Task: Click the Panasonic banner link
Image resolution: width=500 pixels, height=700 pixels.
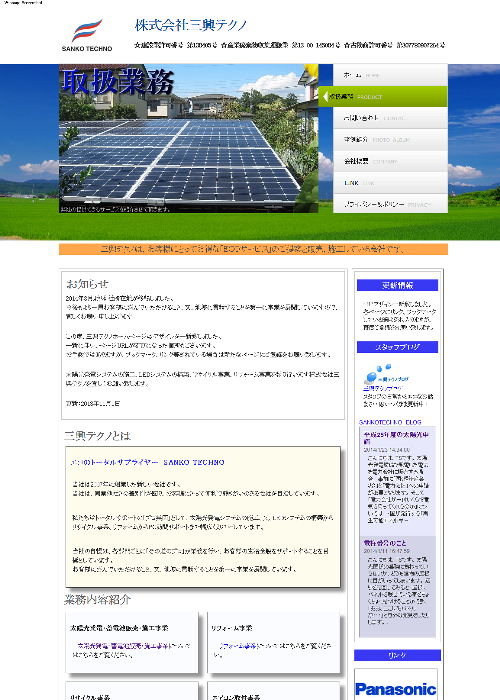Action: coord(396,689)
